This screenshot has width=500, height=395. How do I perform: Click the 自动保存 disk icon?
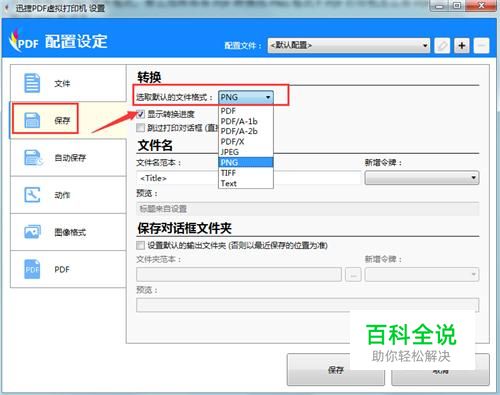(x=33, y=157)
